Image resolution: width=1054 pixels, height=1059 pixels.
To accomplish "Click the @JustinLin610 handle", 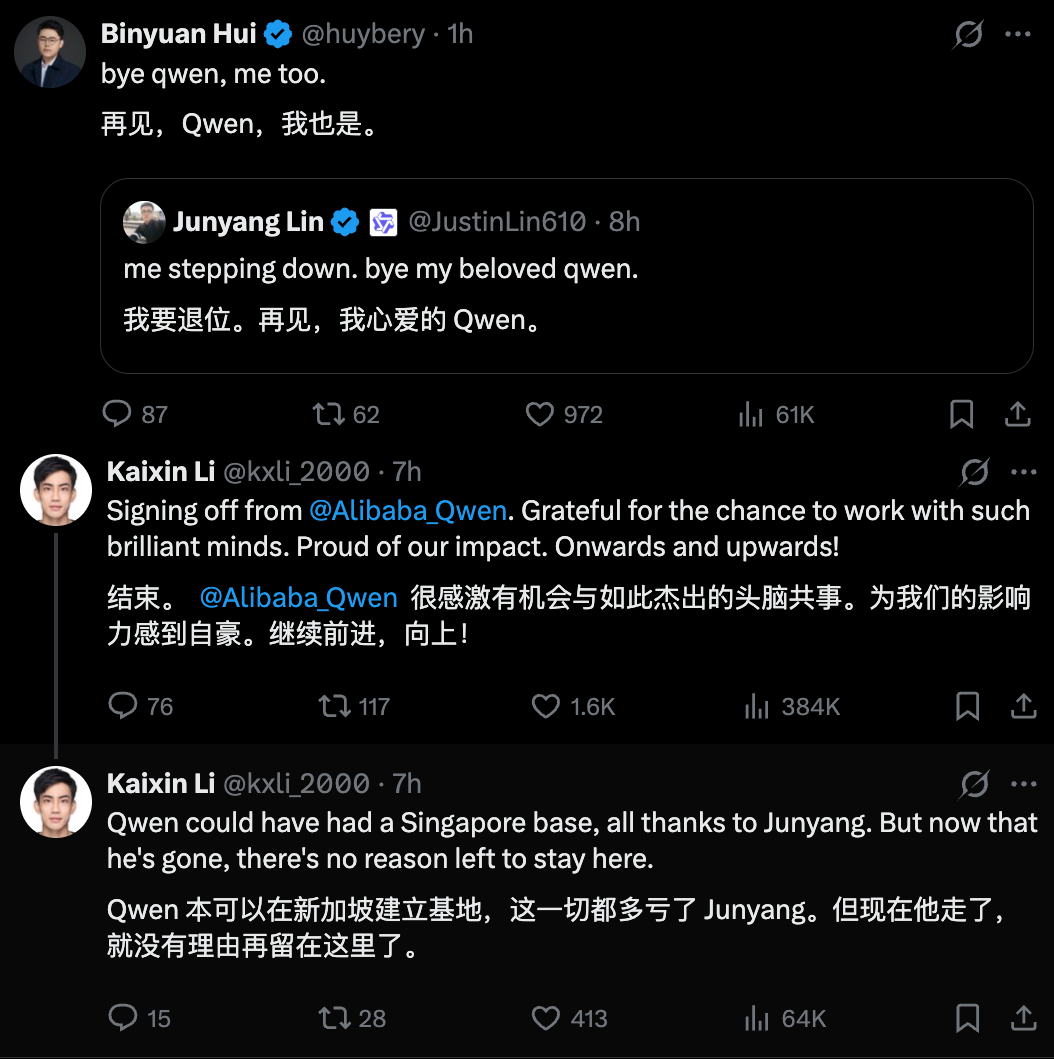I will pyautogui.click(x=493, y=221).
